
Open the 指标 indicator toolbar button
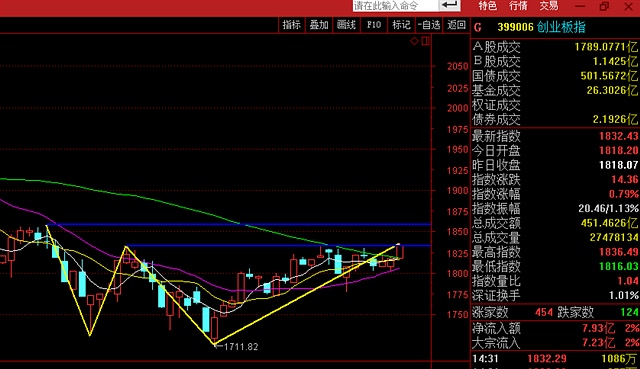click(x=291, y=25)
